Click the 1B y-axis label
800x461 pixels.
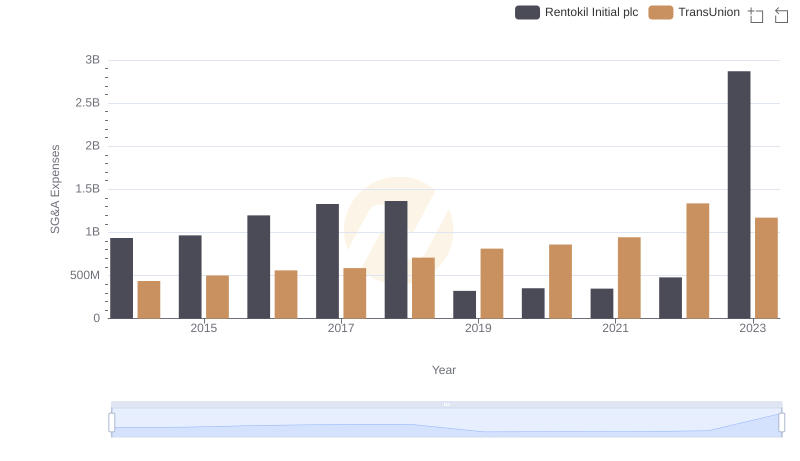click(x=92, y=232)
